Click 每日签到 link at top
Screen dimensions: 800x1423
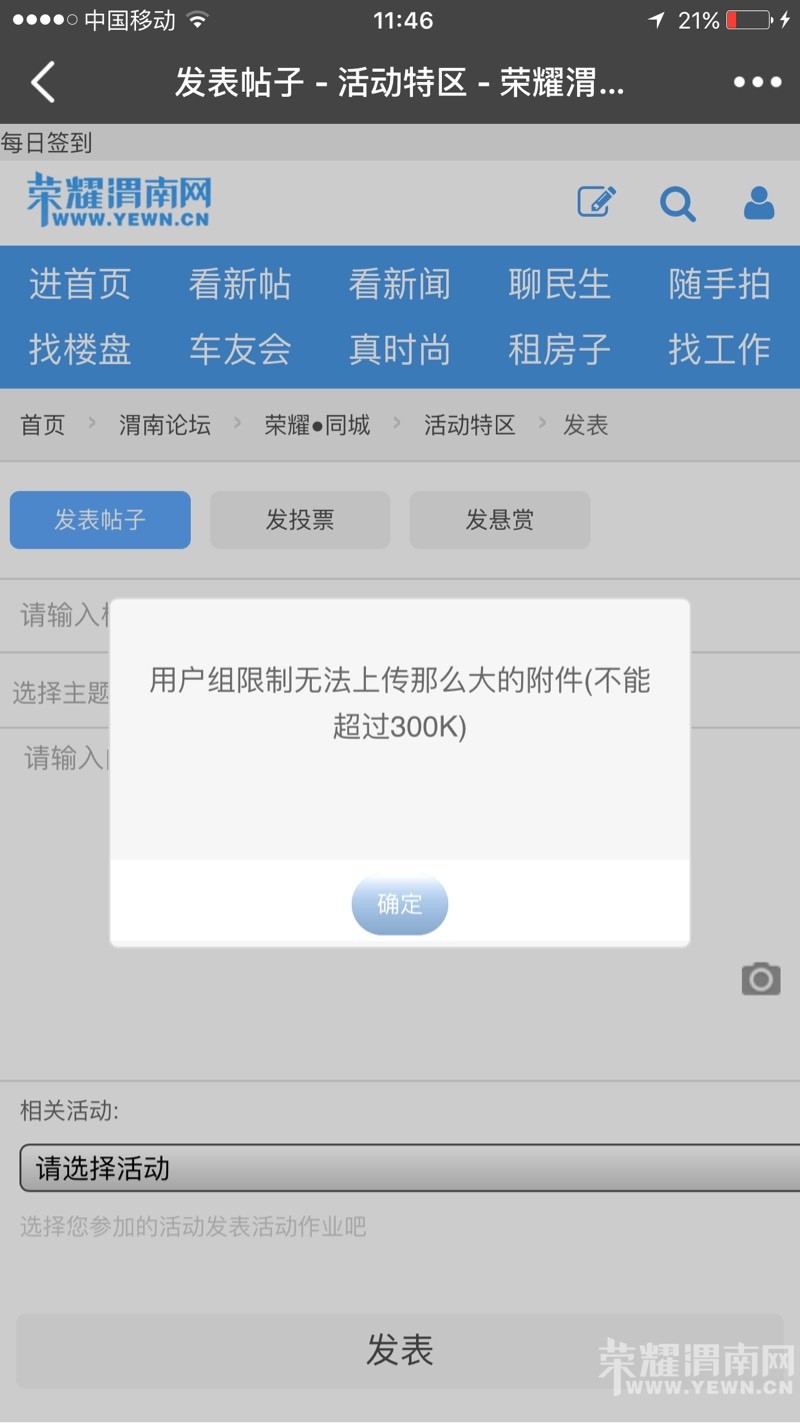click(x=46, y=143)
